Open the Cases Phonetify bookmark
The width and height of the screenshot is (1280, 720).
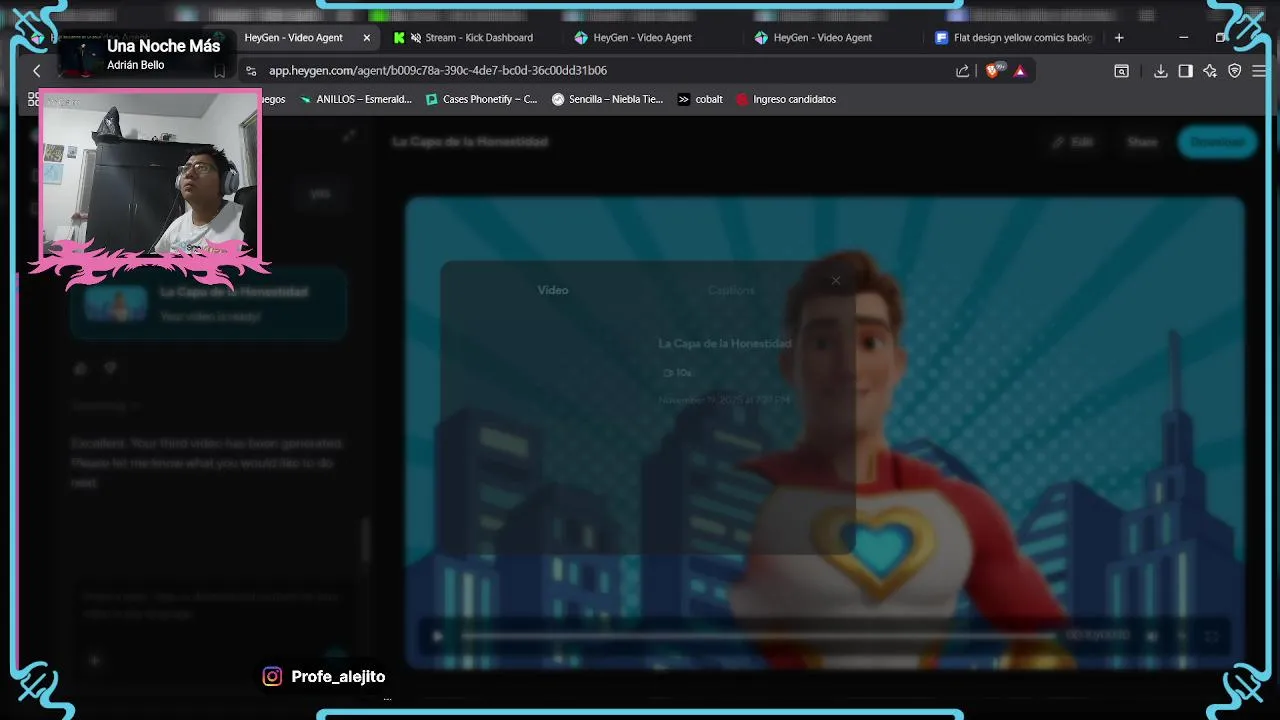click(482, 99)
